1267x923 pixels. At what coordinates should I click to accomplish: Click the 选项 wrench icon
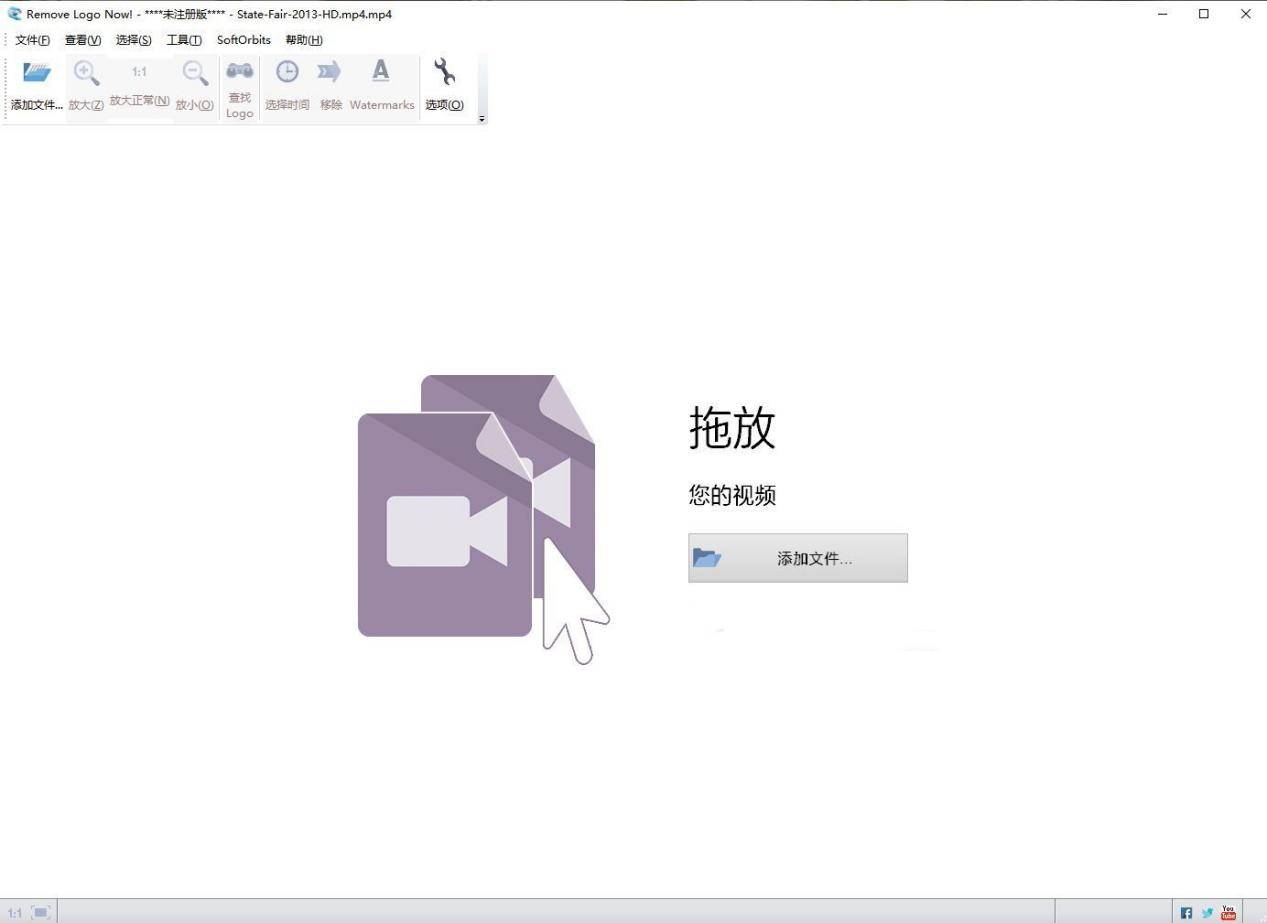click(x=443, y=73)
